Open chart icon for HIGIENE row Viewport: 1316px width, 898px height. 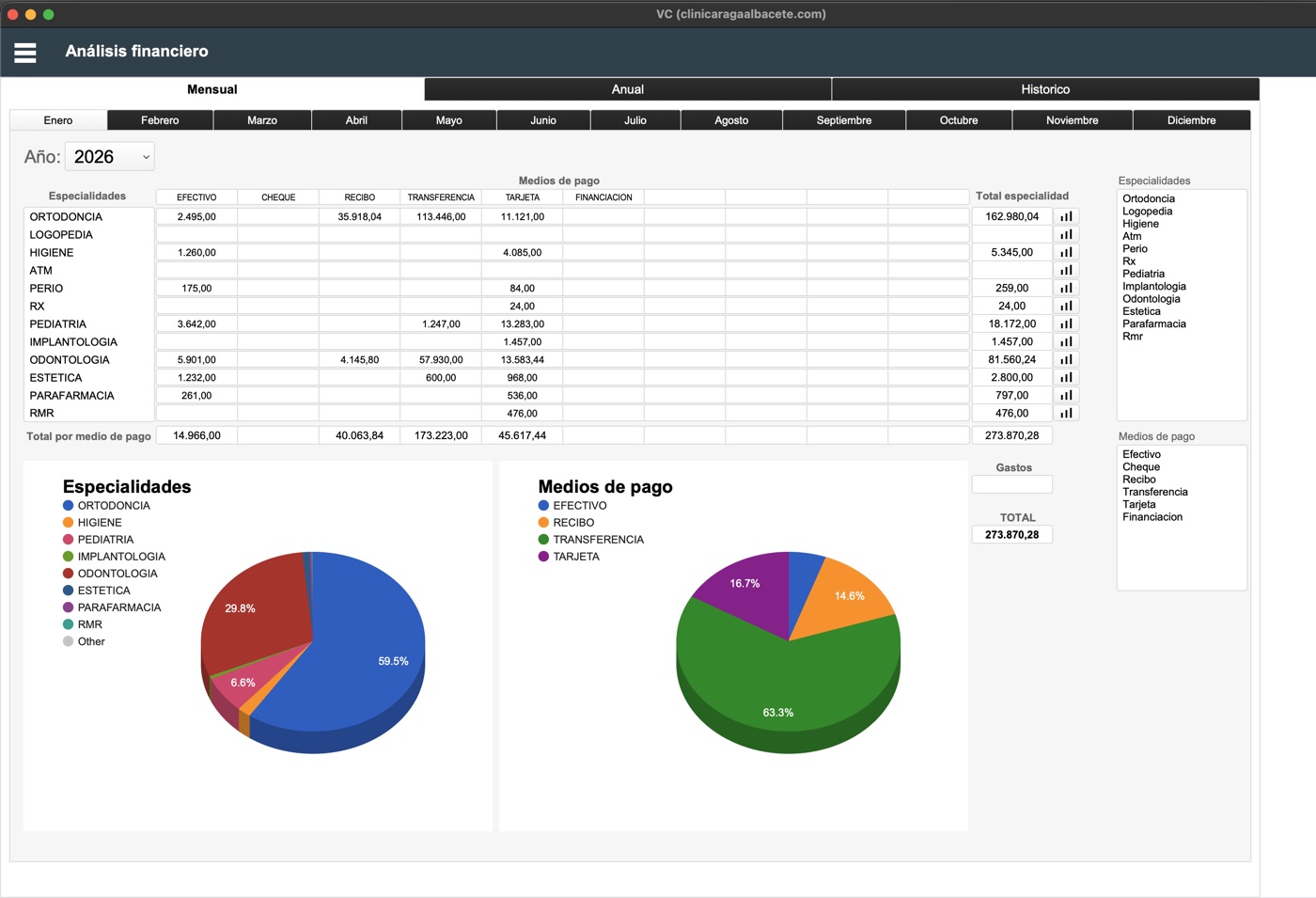point(1066,252)
